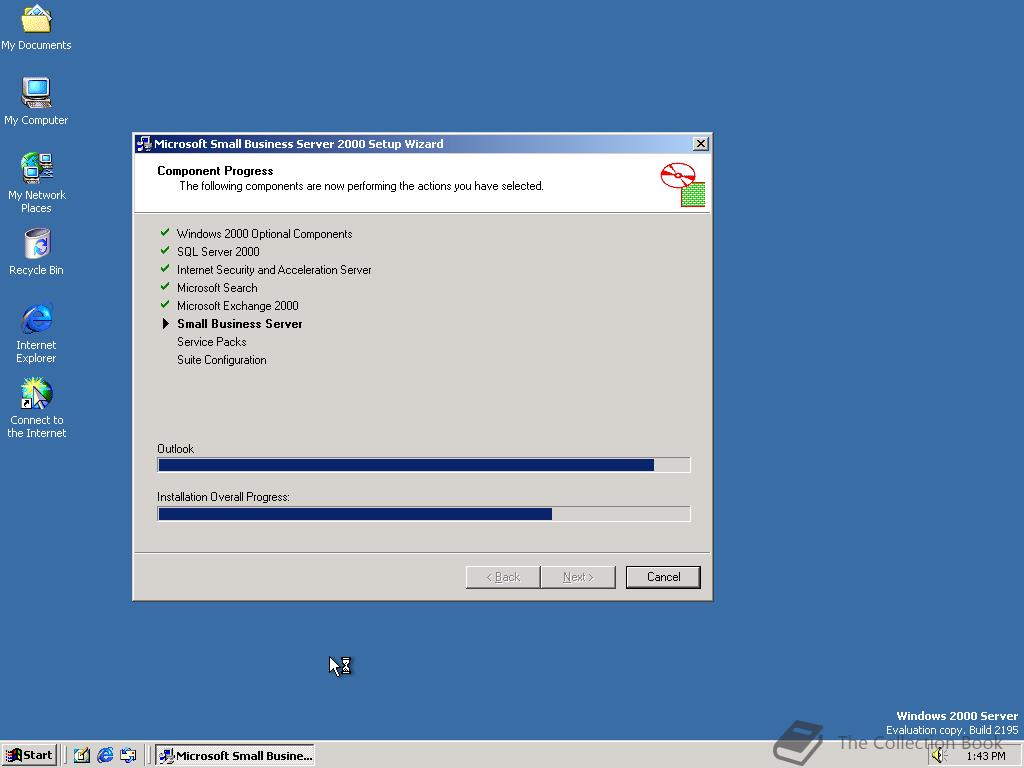Click the disabled Next button
The width and height of the screenshot is (1024, 768).
578,577
